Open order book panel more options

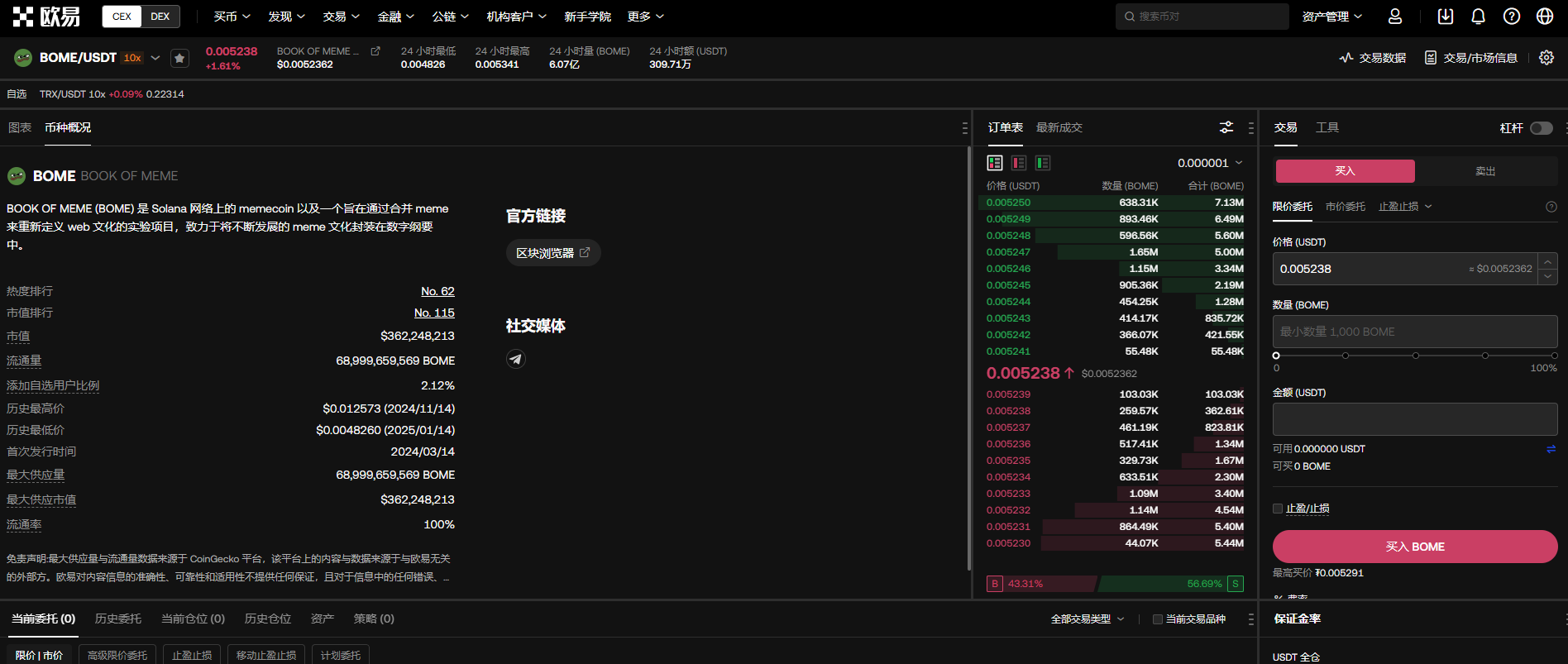point(1250,128)
